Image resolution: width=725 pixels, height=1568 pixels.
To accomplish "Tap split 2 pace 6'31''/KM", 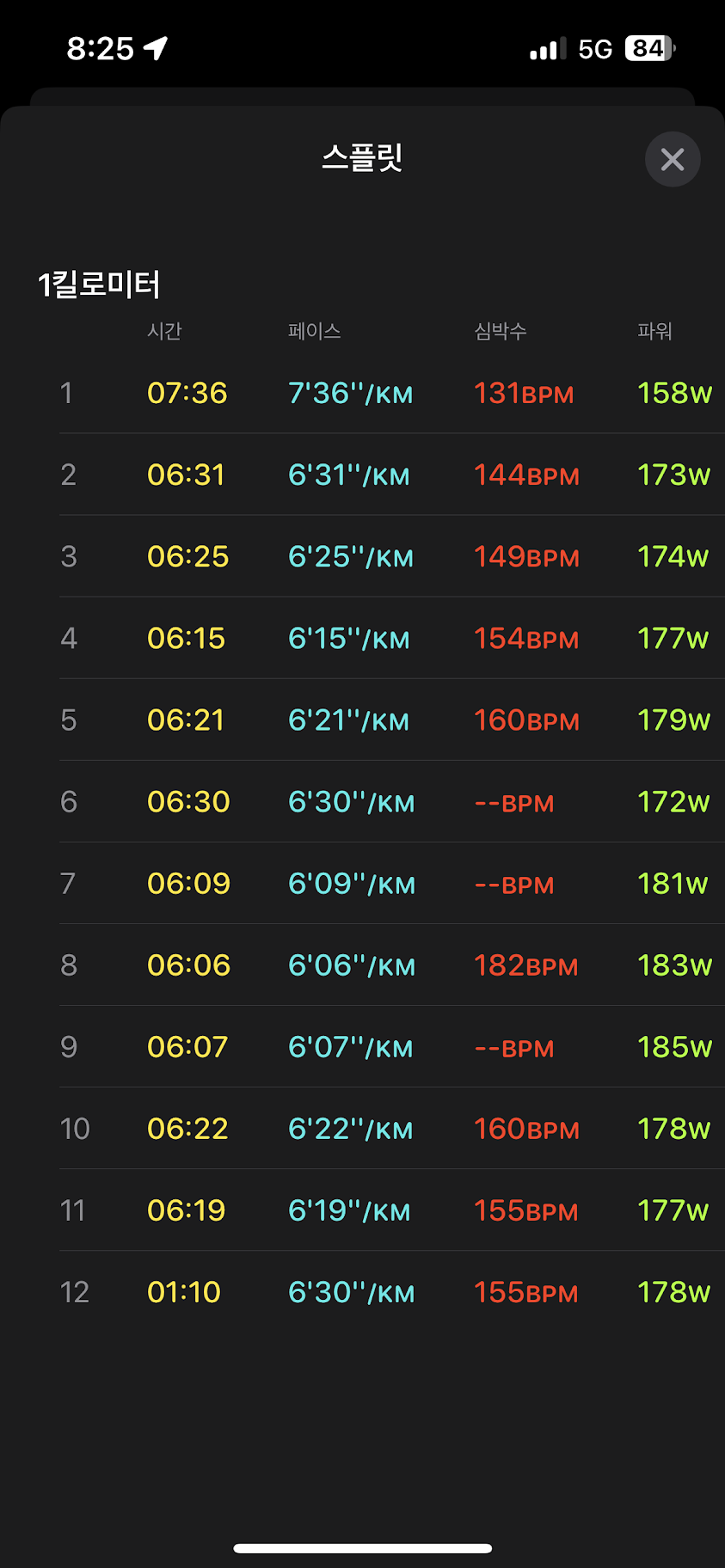I will (x=349, y=475).
